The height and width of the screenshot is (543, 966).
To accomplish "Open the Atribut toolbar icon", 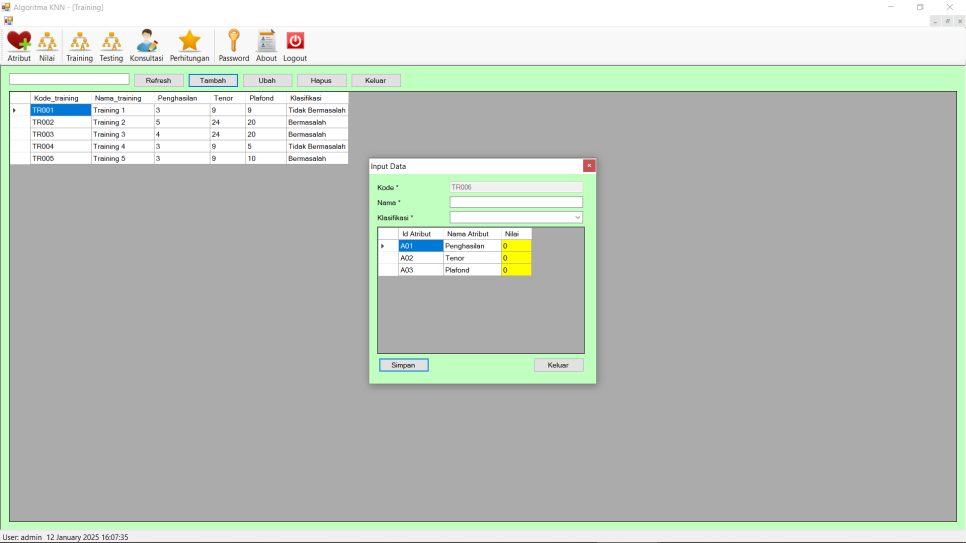I will pyautogui.click(x=19, y=42).
